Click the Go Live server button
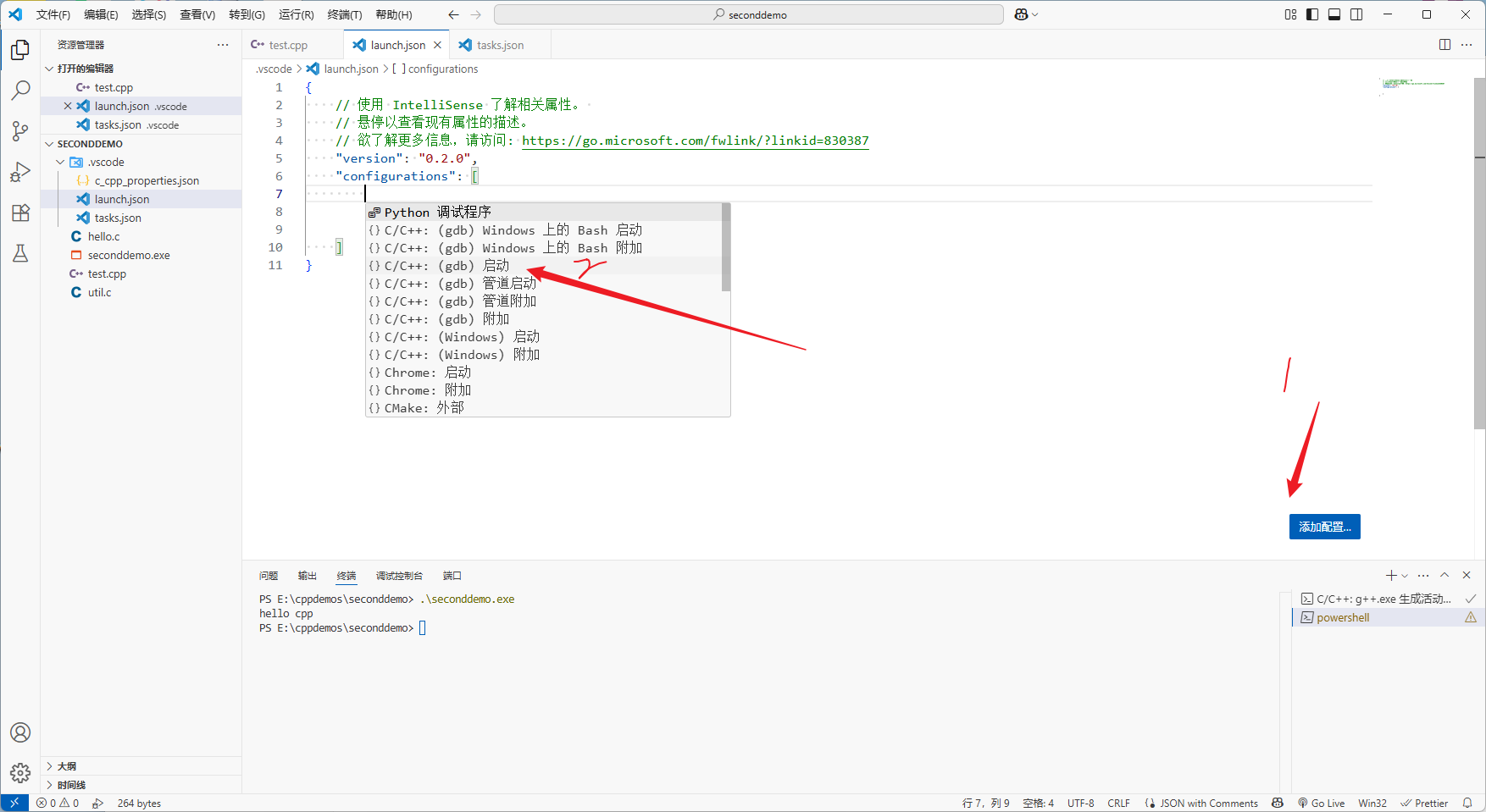This screenshot has width=1486, height=812. point(1321,804)
